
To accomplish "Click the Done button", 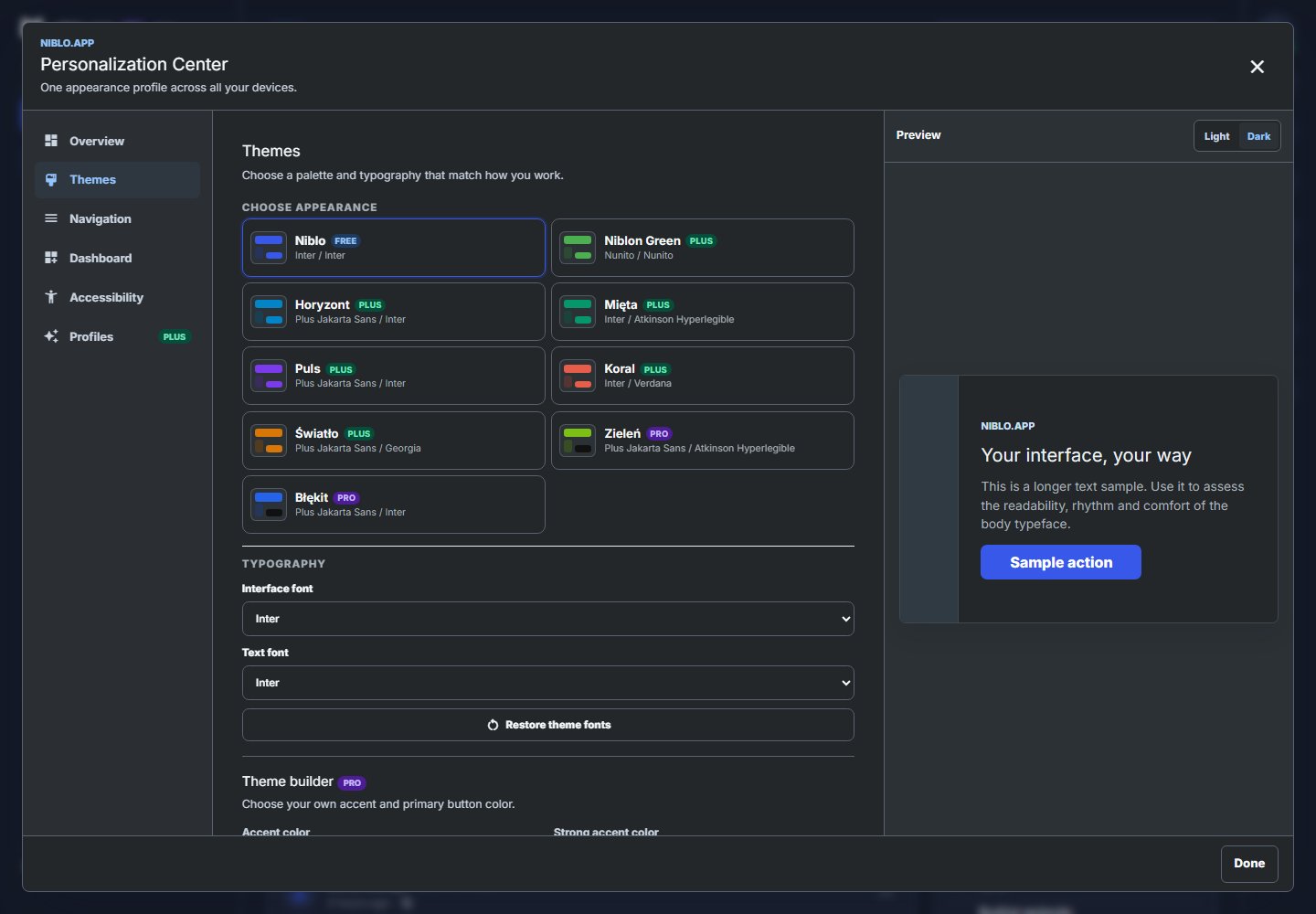I will (x=1249, y=864).
